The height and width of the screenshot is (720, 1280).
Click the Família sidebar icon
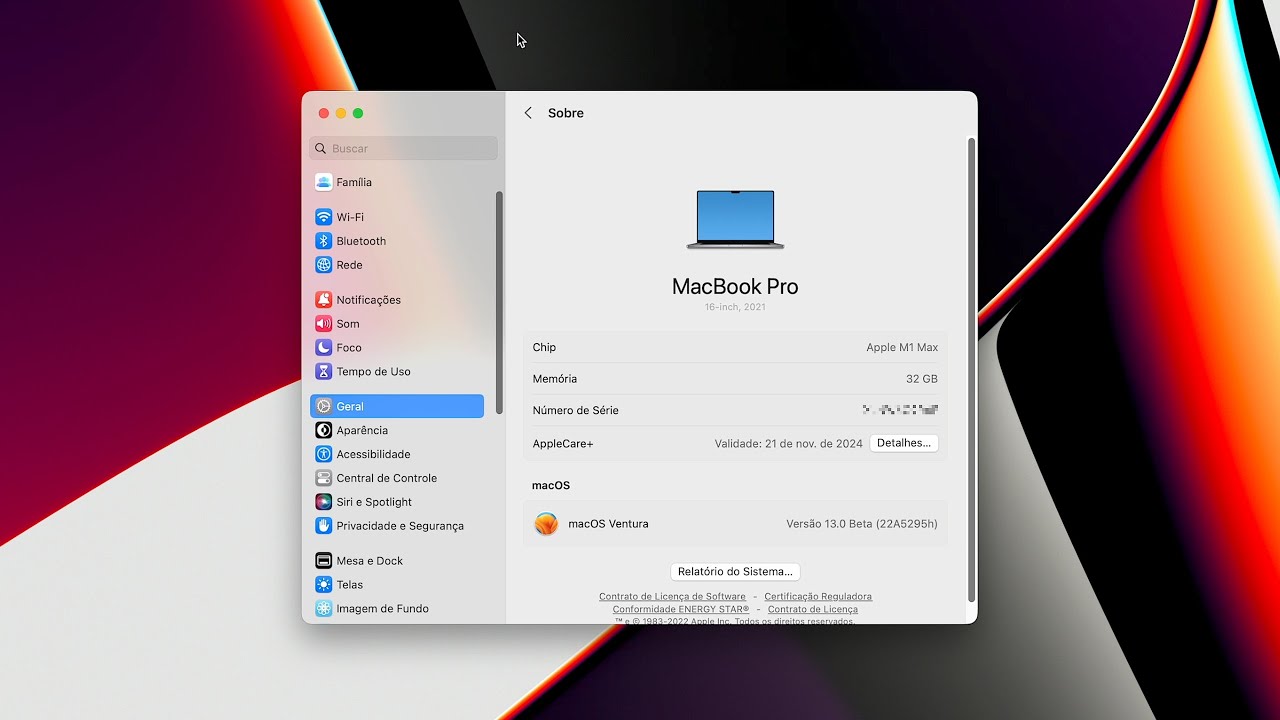(x=323, y=182)
